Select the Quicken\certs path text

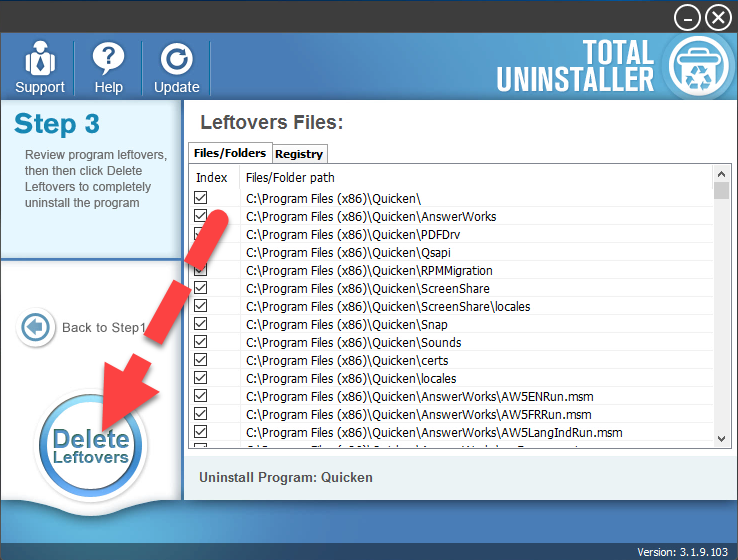(347, 360)
